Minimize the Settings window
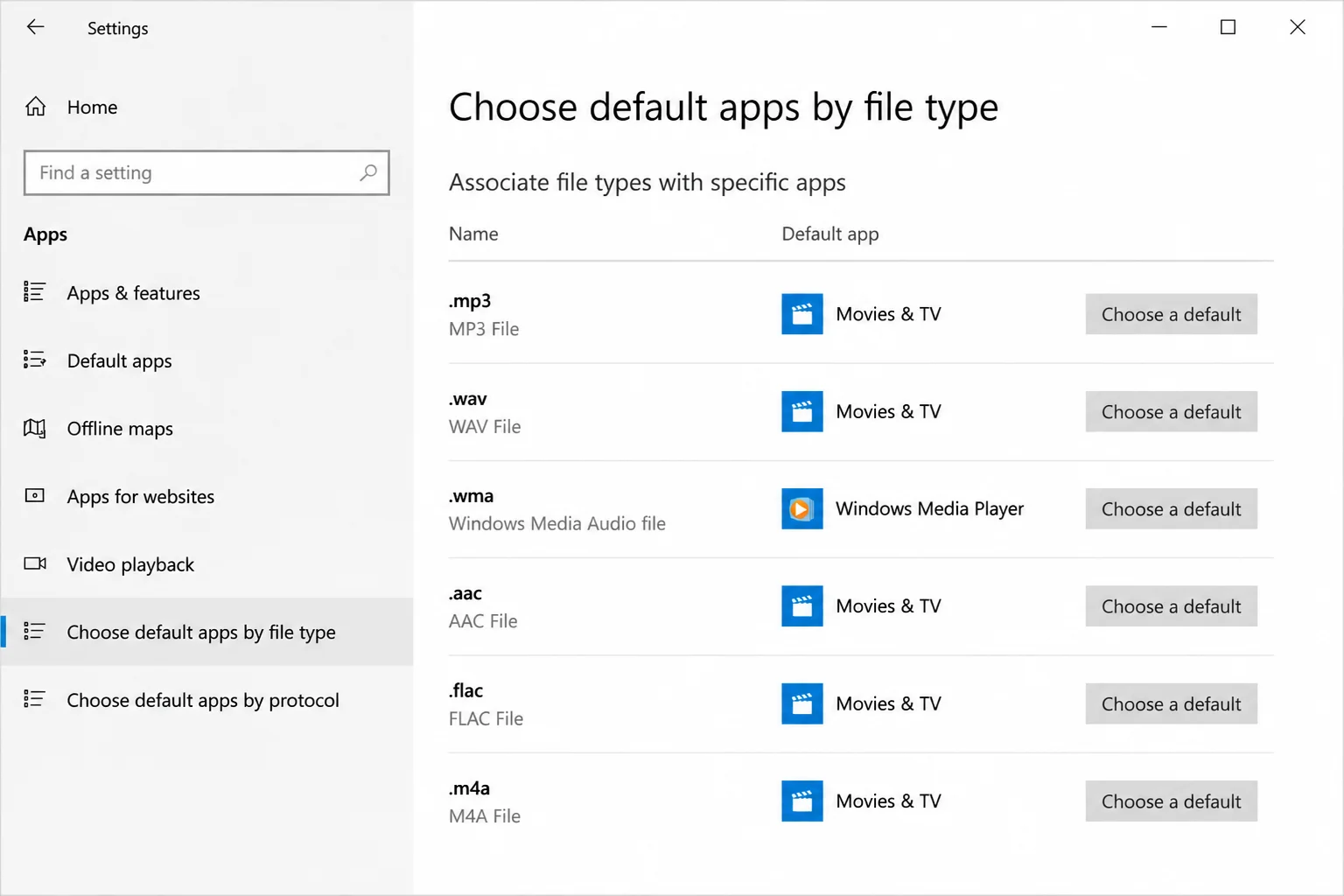Screen dimensions: 1344x896 (x=1159, y=27)
